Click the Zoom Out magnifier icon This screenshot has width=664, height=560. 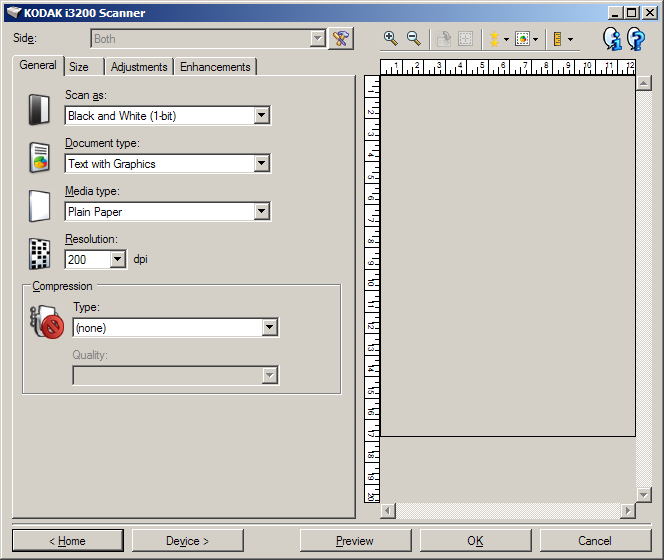414,39
